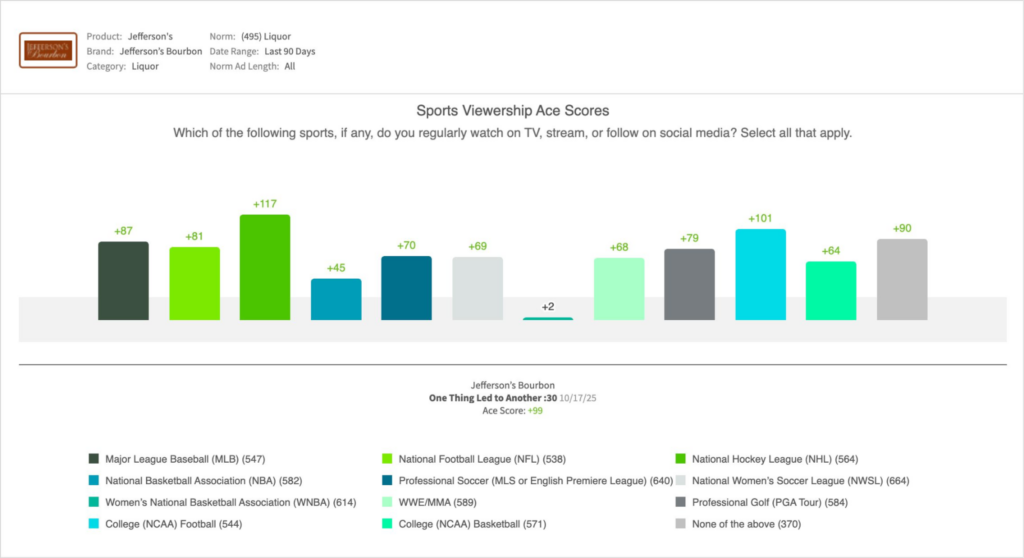Click the National Women's Soccer League legend label
Image resolution: width=1024 pixels, height=558 pixels.
pos(777,481)
